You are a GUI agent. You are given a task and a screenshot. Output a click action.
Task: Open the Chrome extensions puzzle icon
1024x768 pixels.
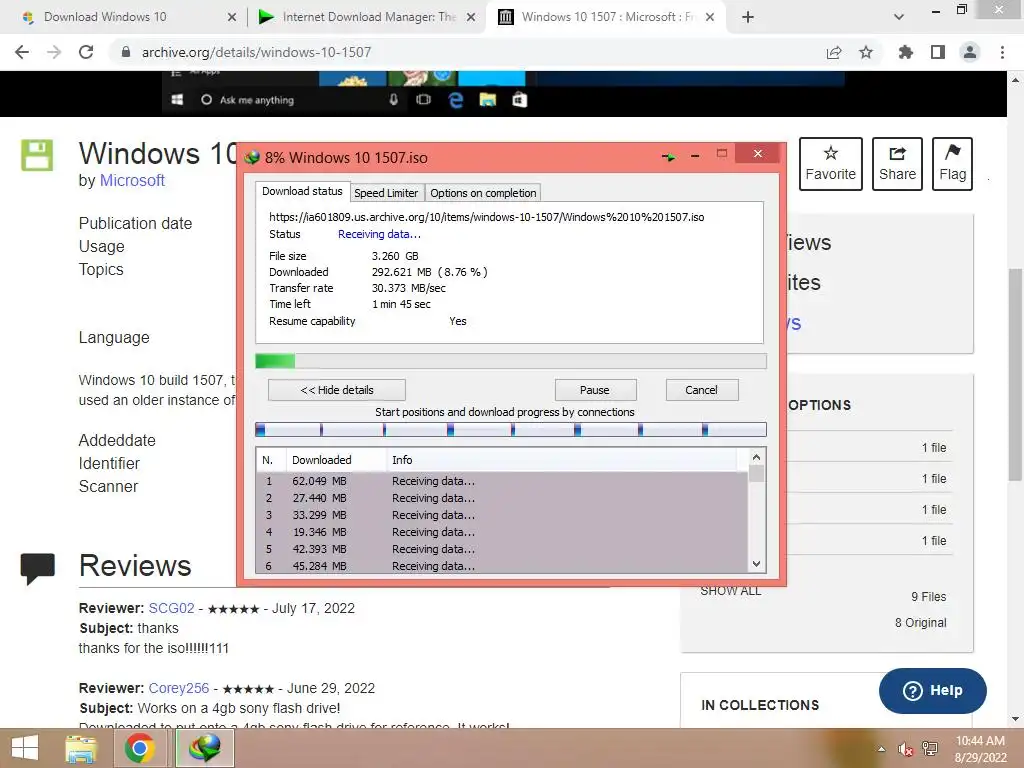coord(906,52)
